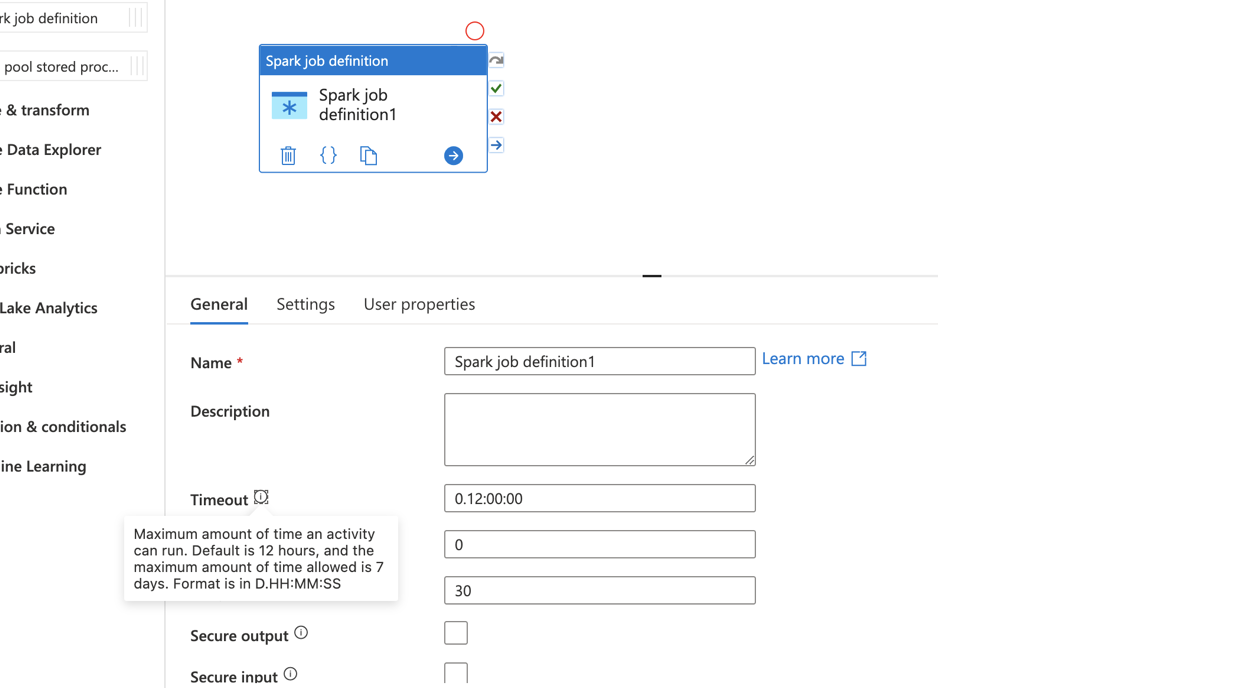Enable the Secure input checkbox
This screenshot has height=688, width=1248.
click(456, 674)
